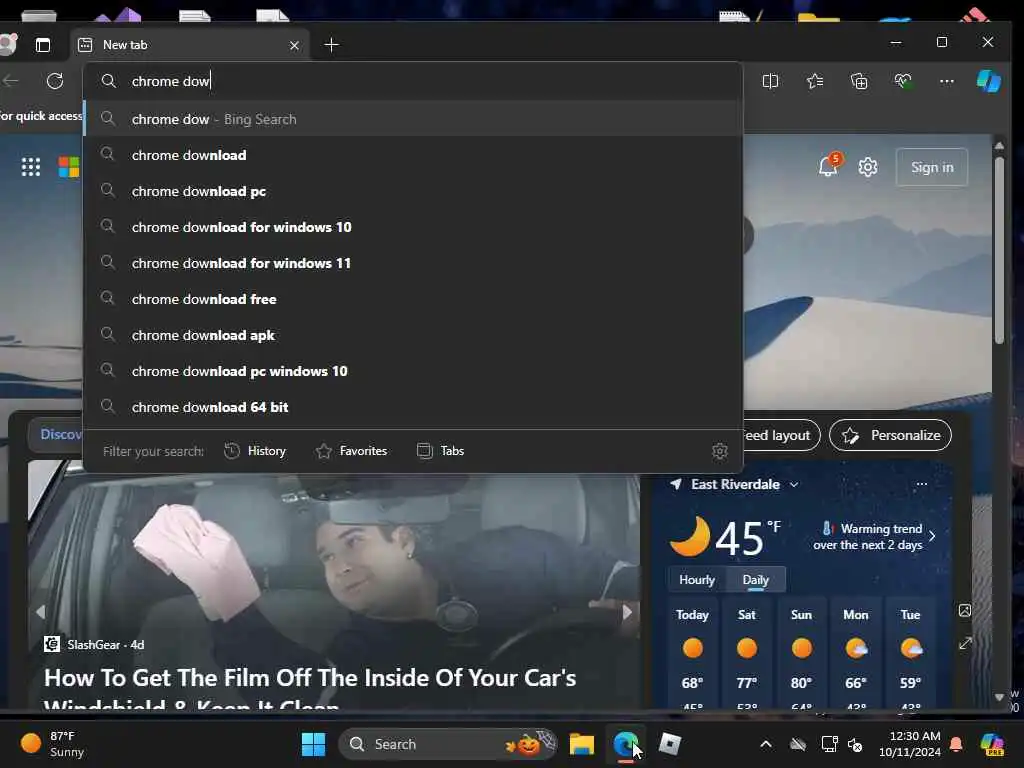Open the Copilot preview tray icon
This screenshot has width=1024, height=768.
[992, 744]
